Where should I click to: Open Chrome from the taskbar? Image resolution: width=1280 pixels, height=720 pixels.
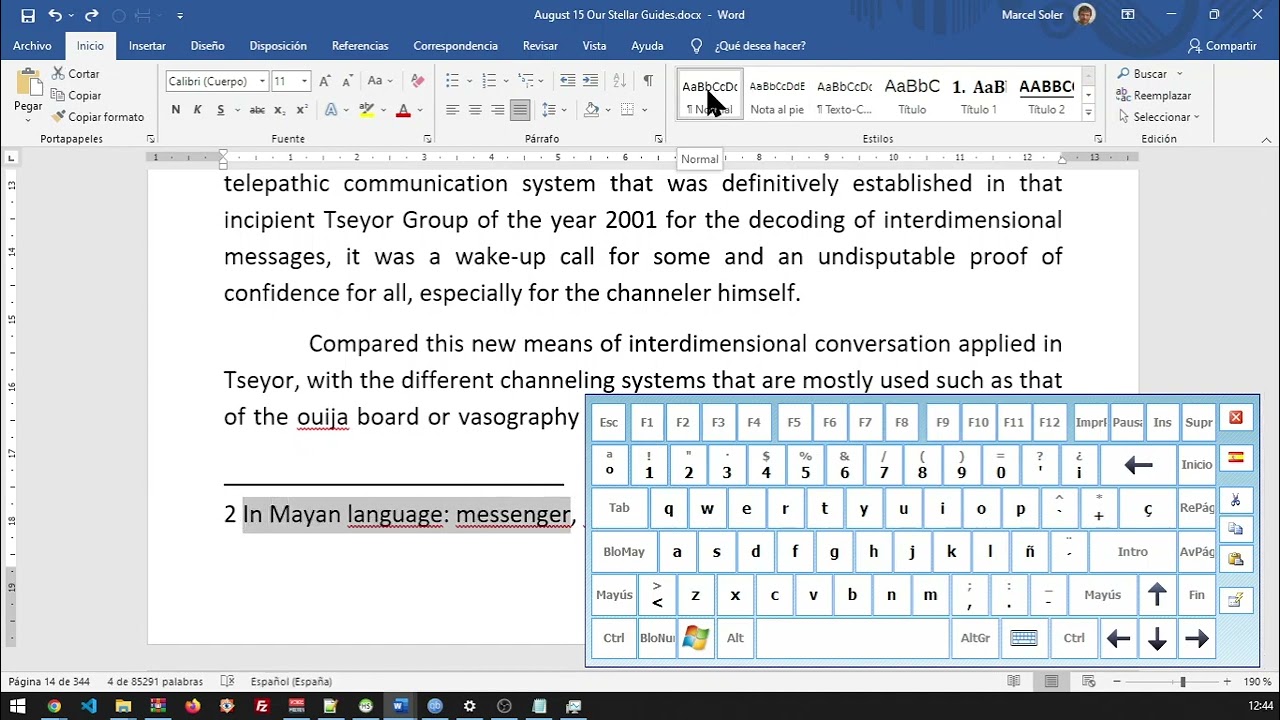pos(54,706)
